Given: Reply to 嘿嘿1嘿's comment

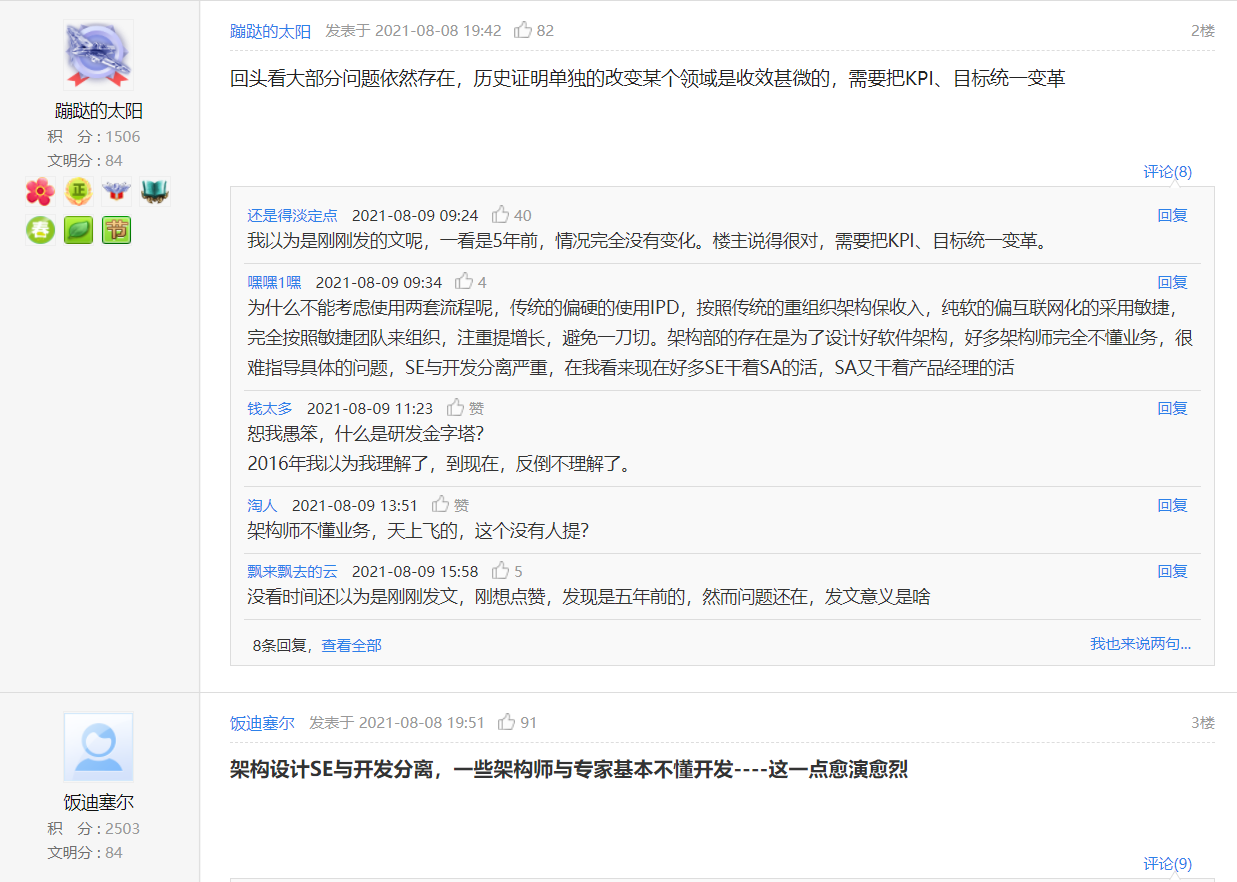Looking at the screenshot, I should 1172,282.
